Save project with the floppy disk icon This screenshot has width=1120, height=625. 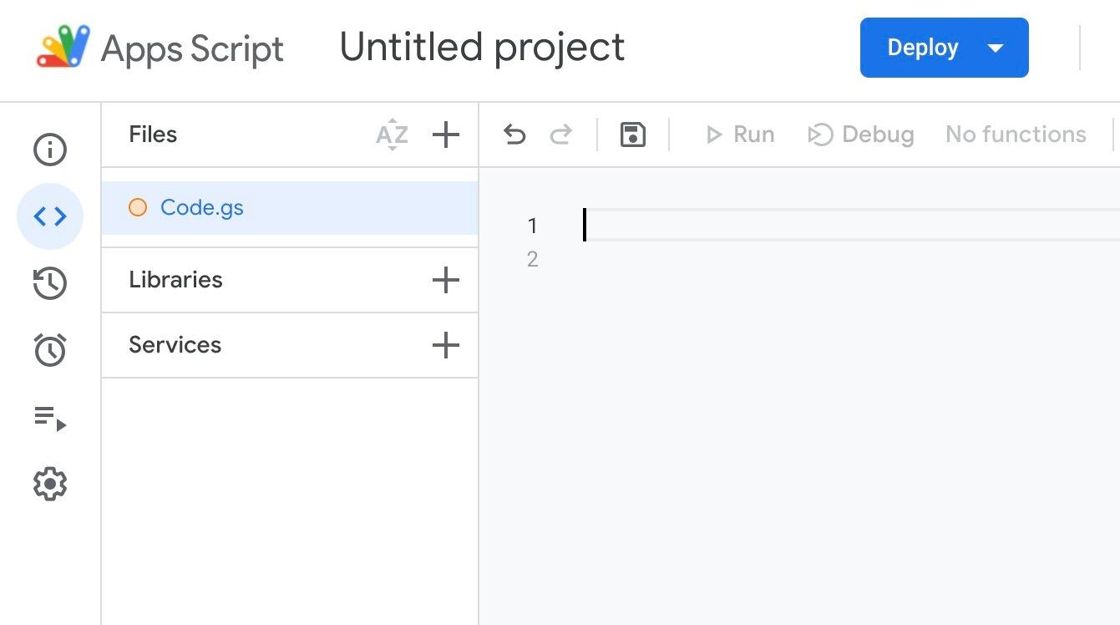[x=633, y=135]
